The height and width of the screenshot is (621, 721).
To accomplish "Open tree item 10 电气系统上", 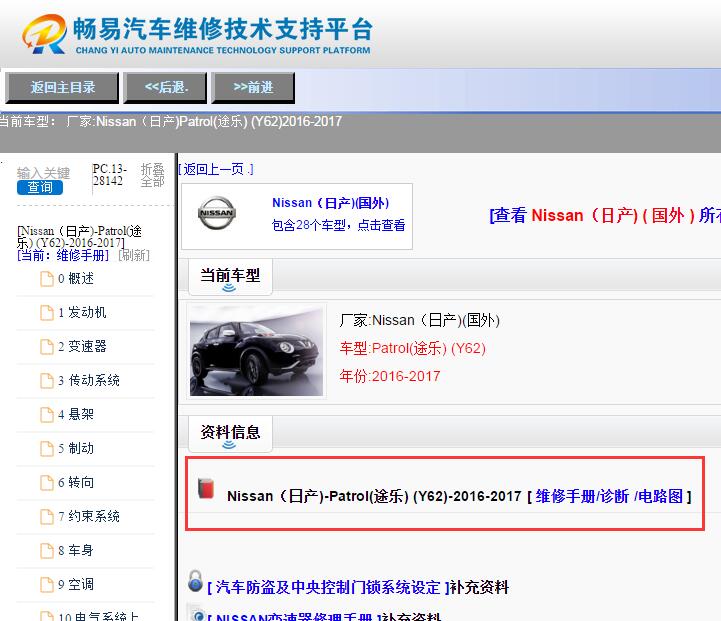I will pyautogui.click(x=98, y=616).
